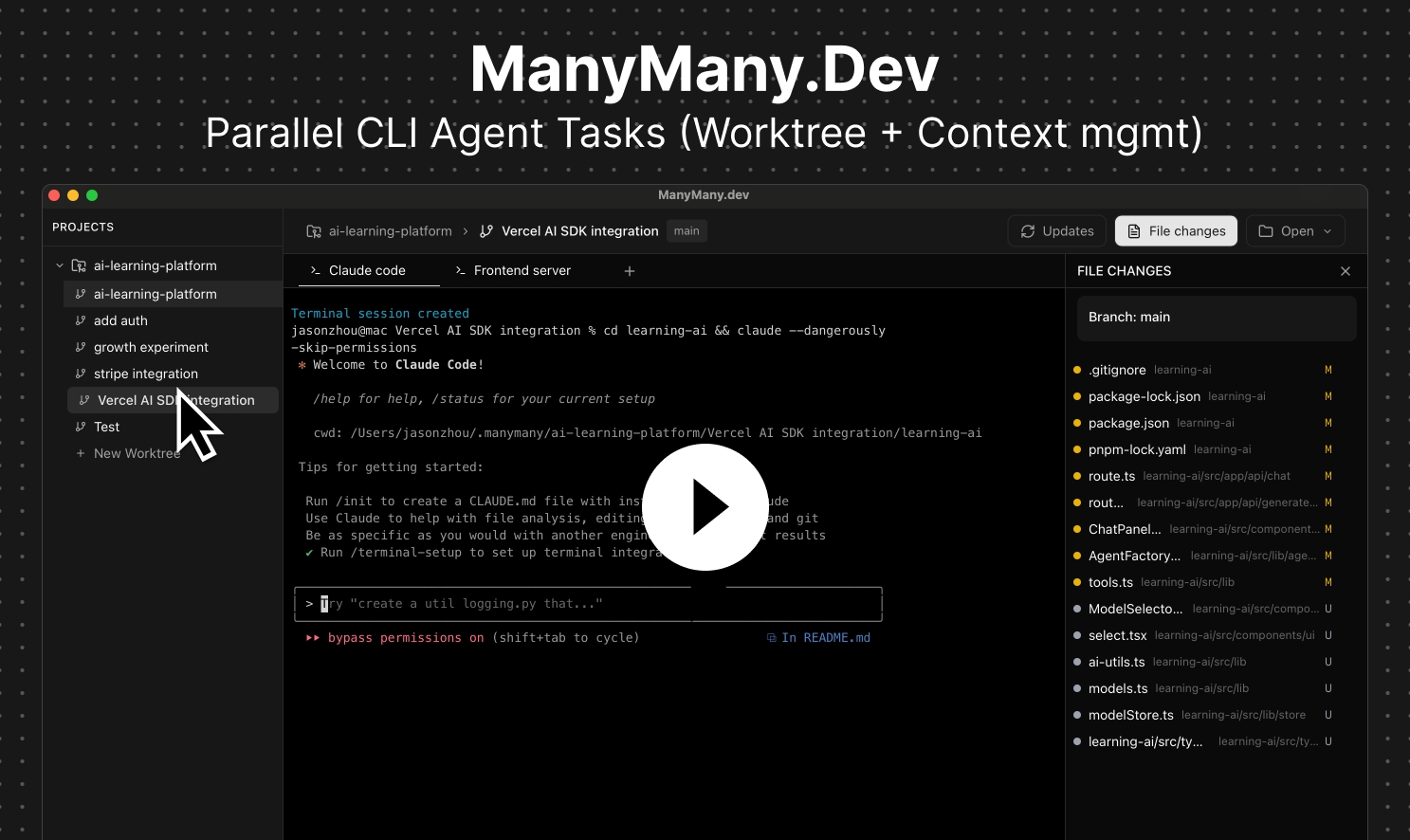The width and height of the screenshot is (1410, 840).
Task: Click the Updates refresh icon
Action: click(1028, 231)
